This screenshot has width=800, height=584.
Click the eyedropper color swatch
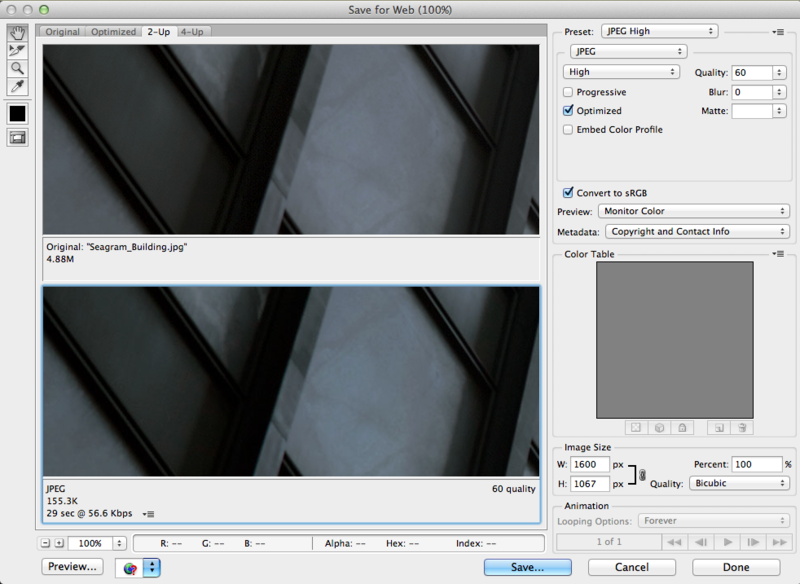tap(16, 113)
